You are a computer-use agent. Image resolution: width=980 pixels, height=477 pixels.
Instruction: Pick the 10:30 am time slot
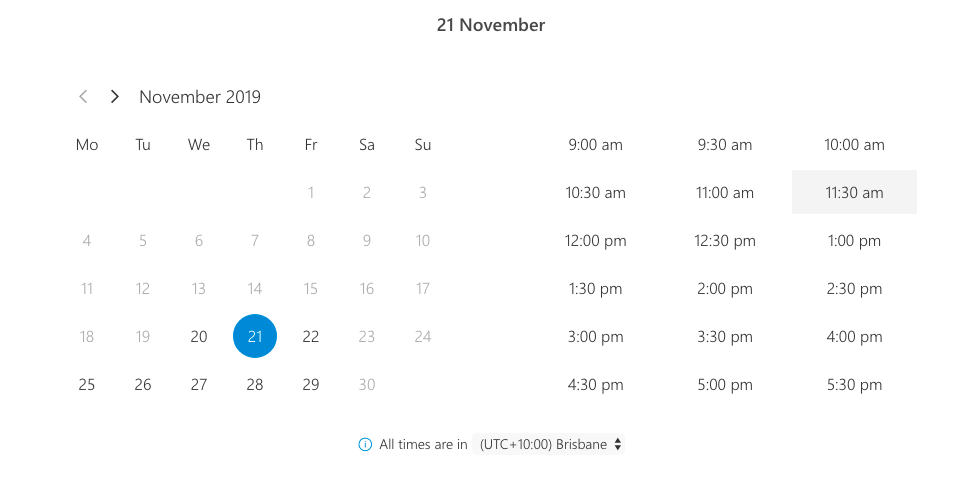point(596,192)
